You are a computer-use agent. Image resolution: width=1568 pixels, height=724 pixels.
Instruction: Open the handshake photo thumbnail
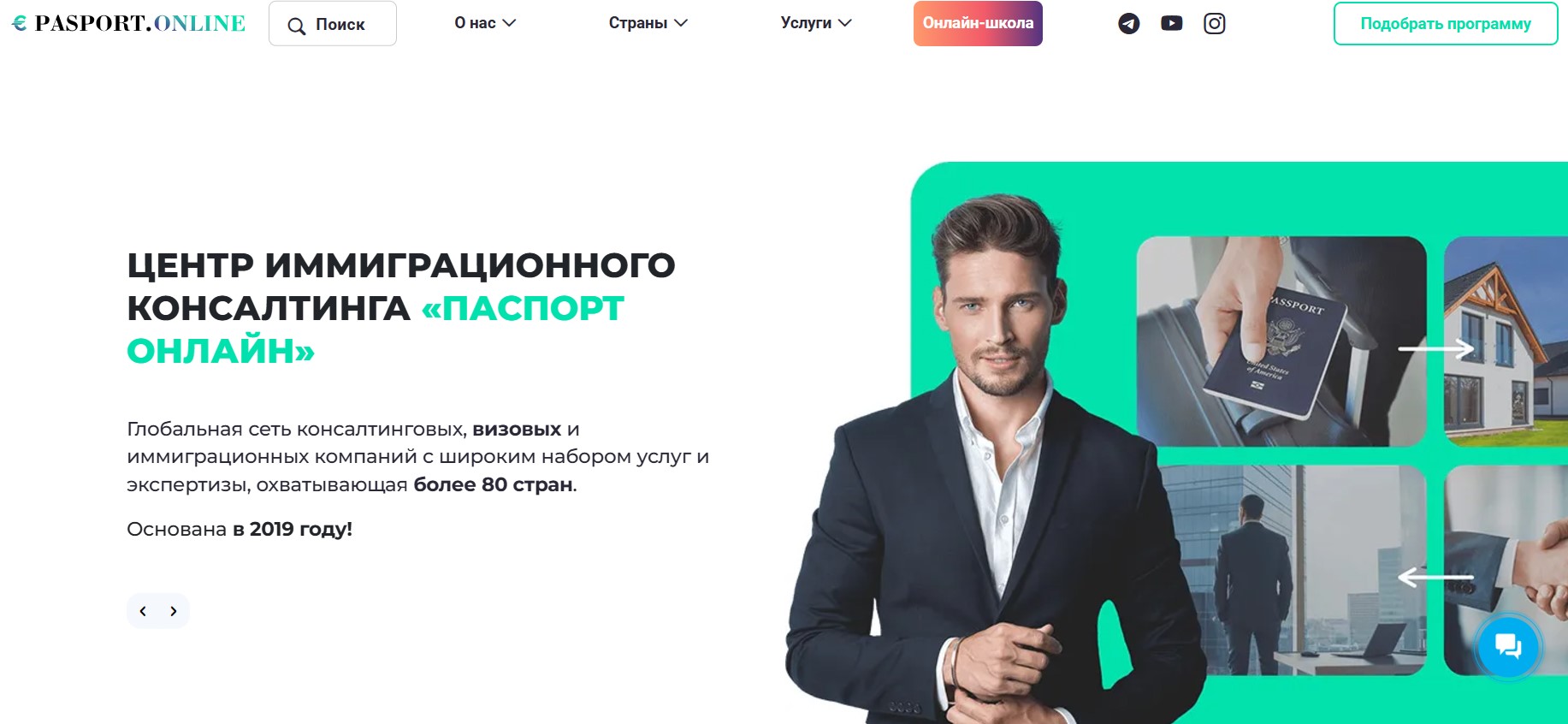click(1506, 570)
